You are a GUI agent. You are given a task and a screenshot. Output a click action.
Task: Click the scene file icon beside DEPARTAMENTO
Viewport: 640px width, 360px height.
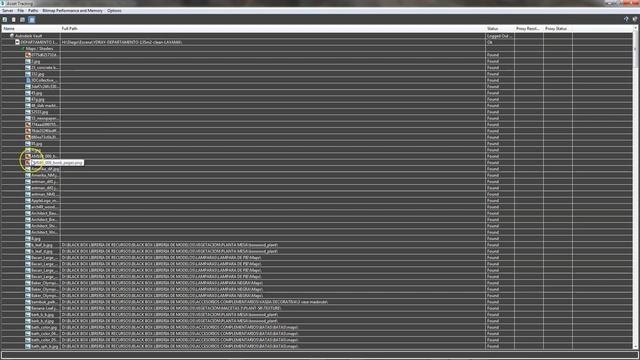click(x=18, y=42)
